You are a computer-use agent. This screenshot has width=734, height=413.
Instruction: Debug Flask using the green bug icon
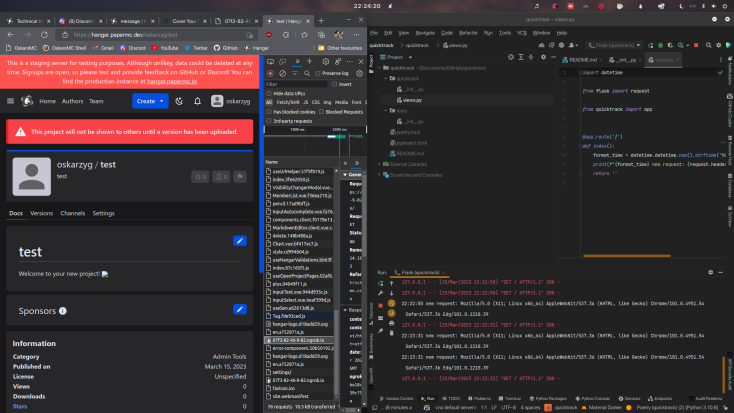(661, 45)
